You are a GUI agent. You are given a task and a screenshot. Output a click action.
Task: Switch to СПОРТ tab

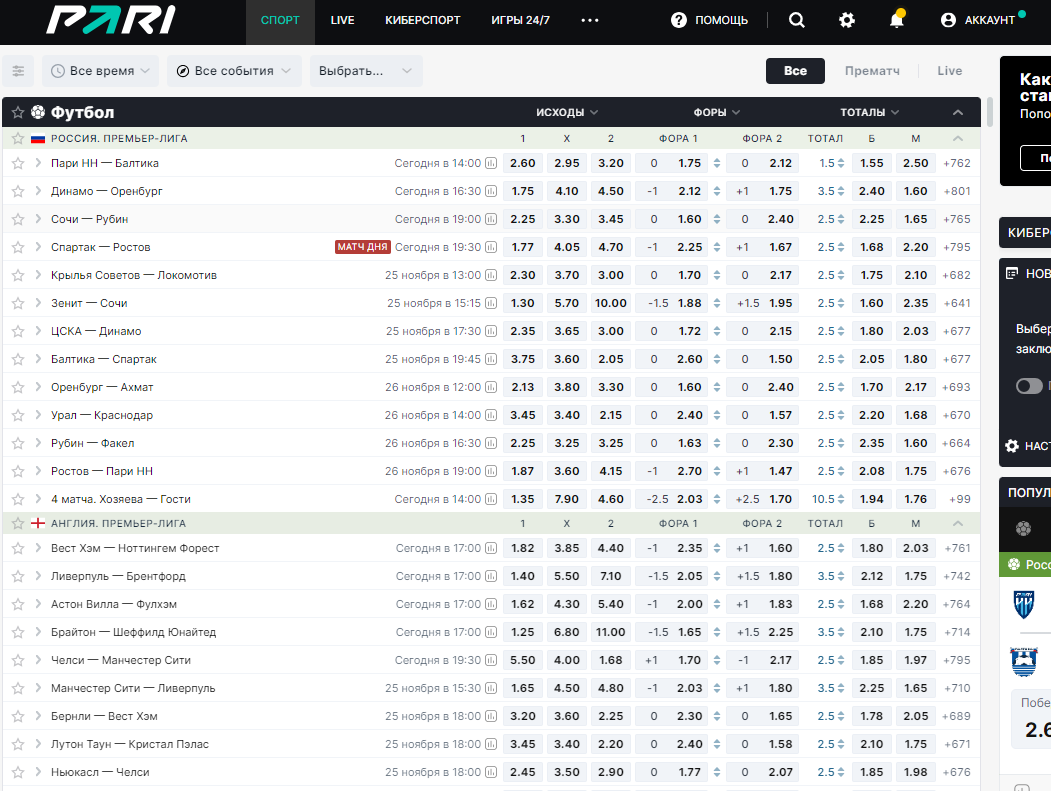280,20
